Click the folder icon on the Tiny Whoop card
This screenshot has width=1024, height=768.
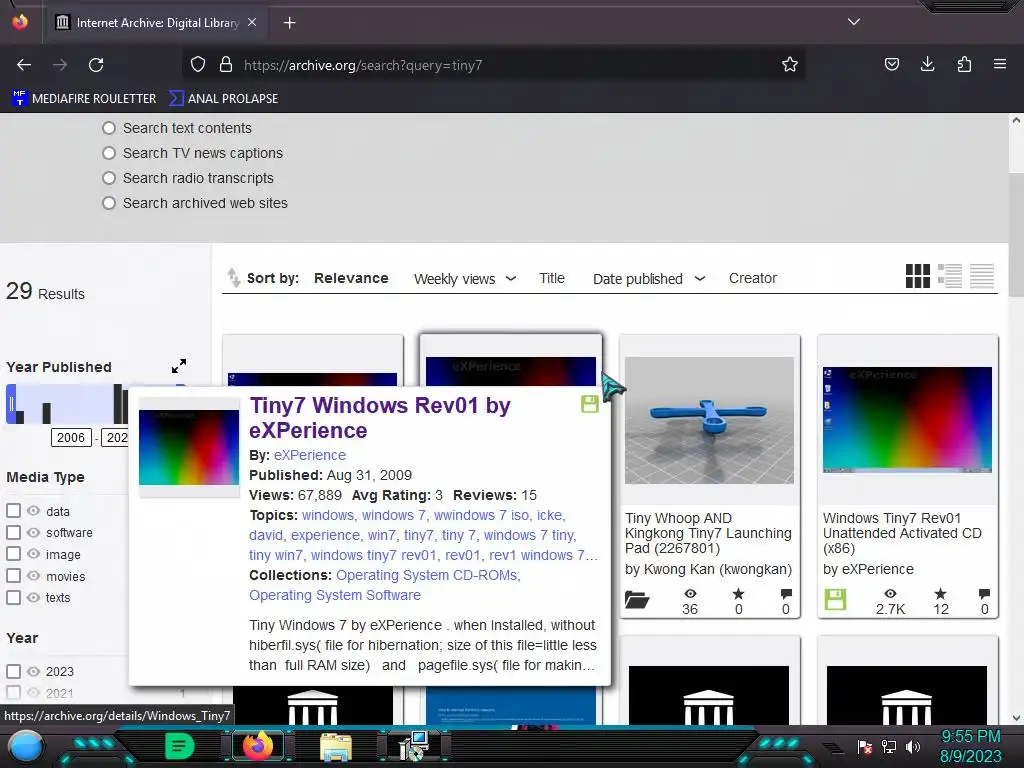(637, 600)
